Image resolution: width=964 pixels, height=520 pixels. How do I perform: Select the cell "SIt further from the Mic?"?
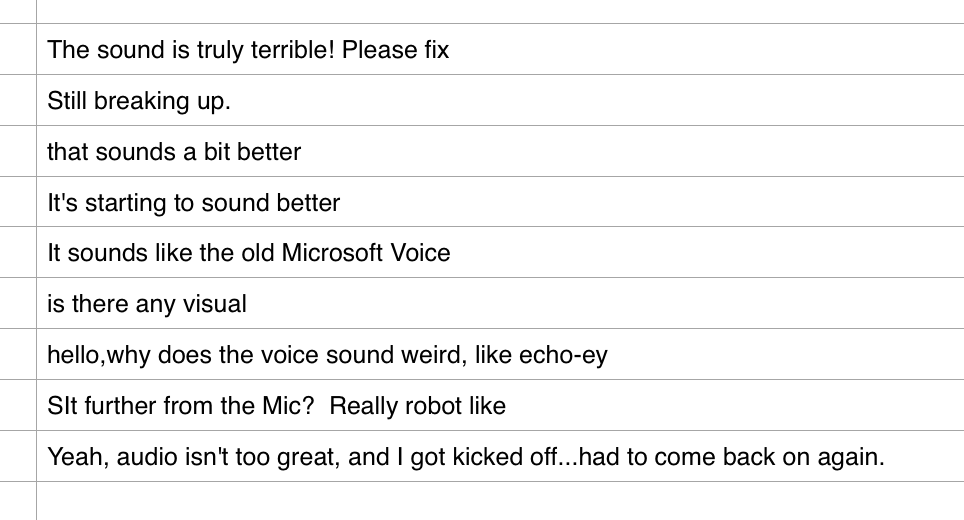(x=500, y=405)
